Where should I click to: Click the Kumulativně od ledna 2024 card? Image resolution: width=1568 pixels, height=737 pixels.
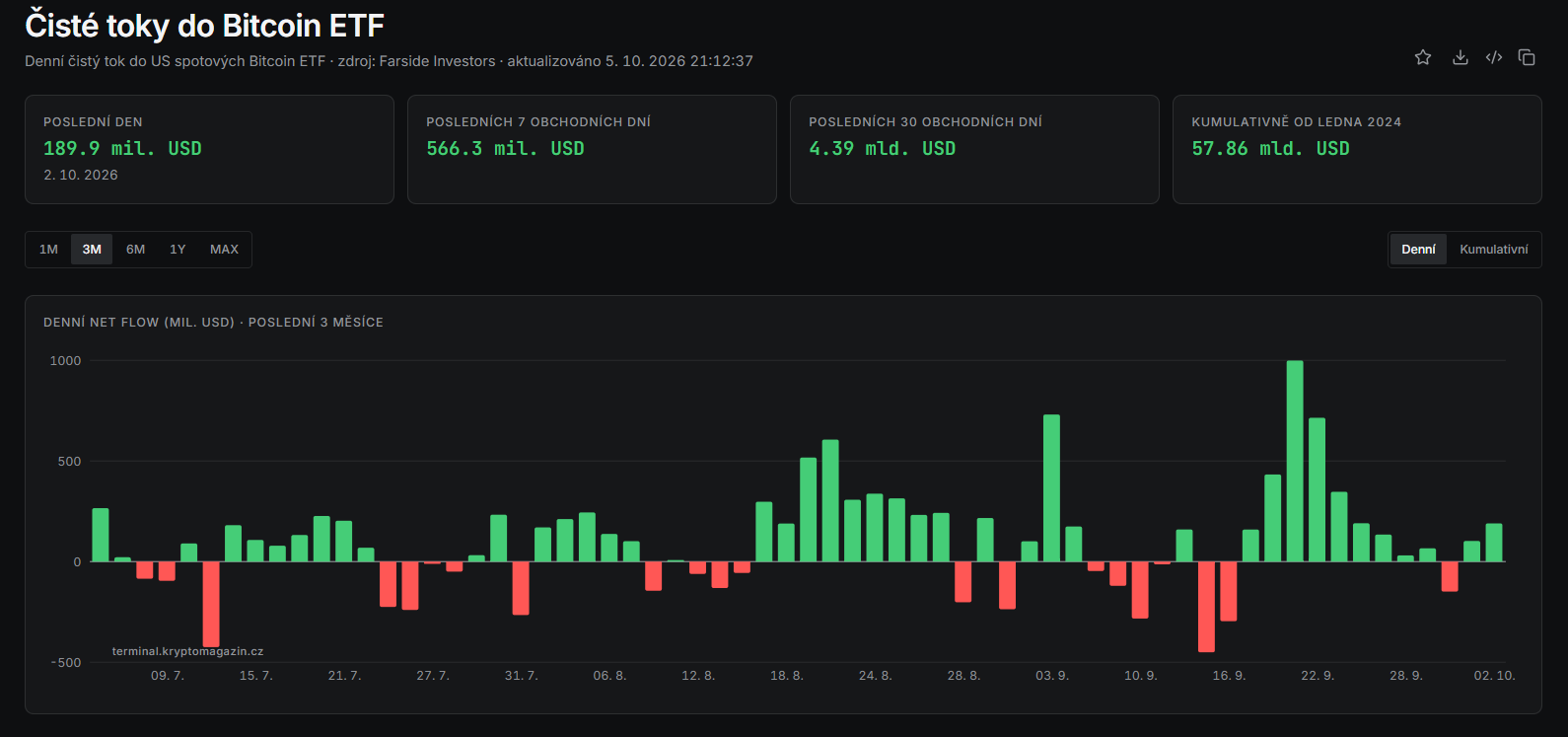click(x=1357, y=149)
